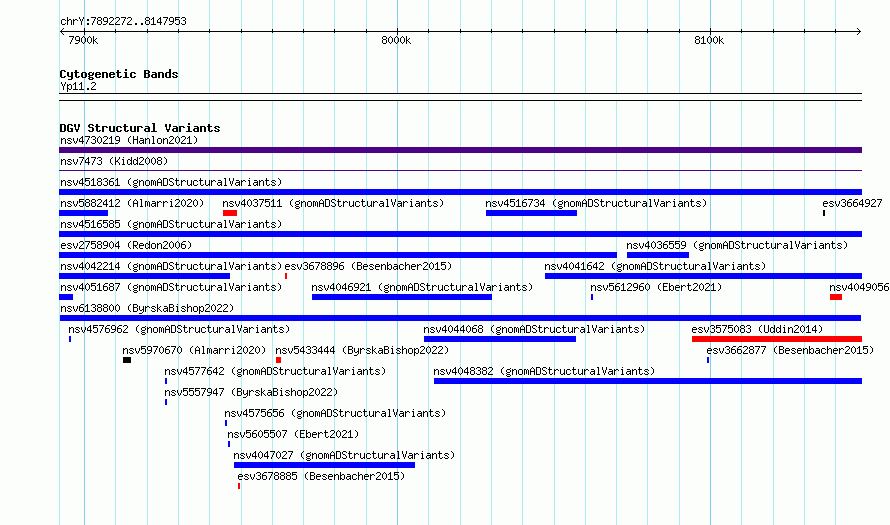Select the esv3678896 (Besenbacher2015) label

[368, 266]
